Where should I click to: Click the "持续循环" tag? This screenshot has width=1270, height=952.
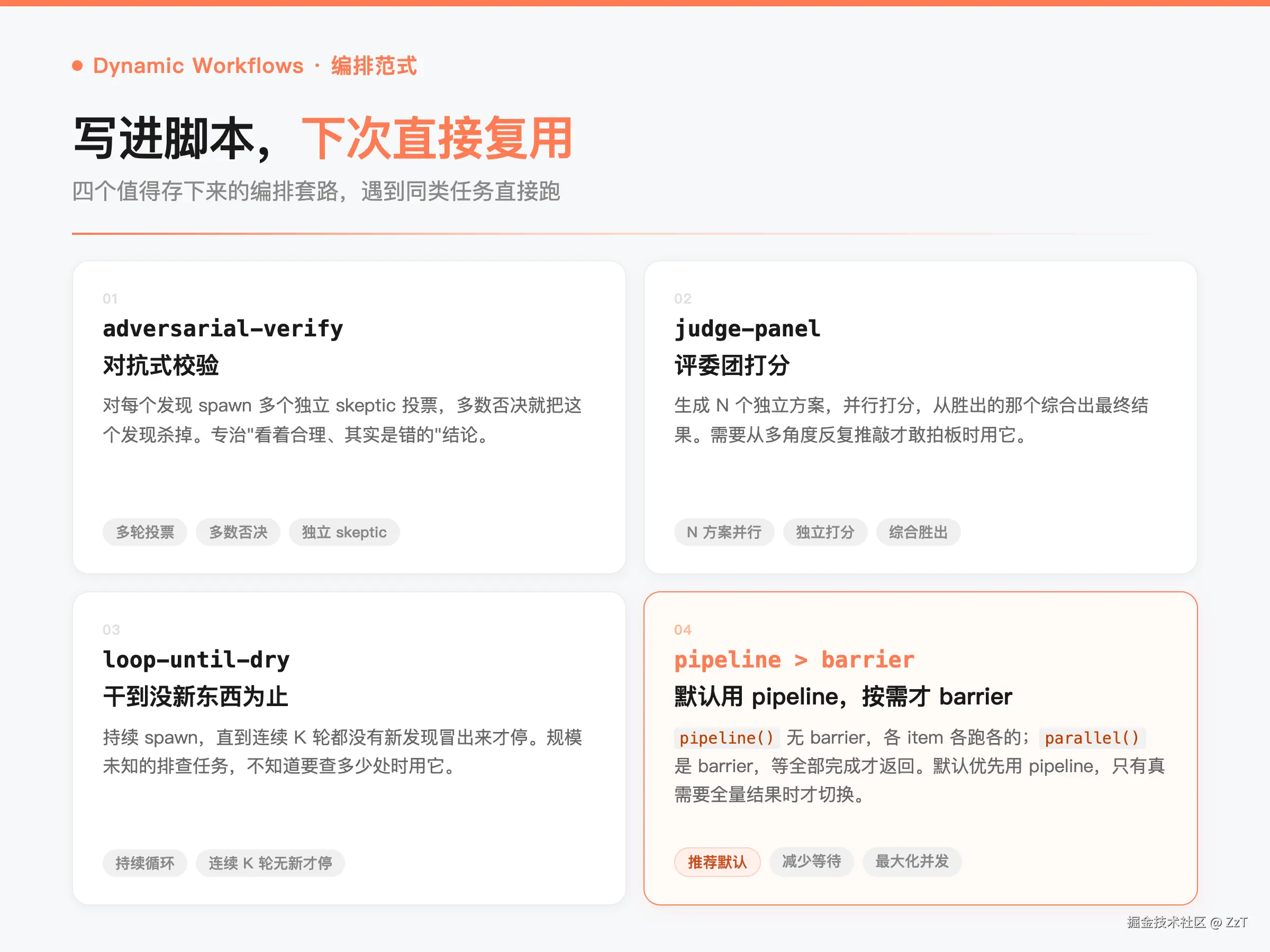pos(144,863)
